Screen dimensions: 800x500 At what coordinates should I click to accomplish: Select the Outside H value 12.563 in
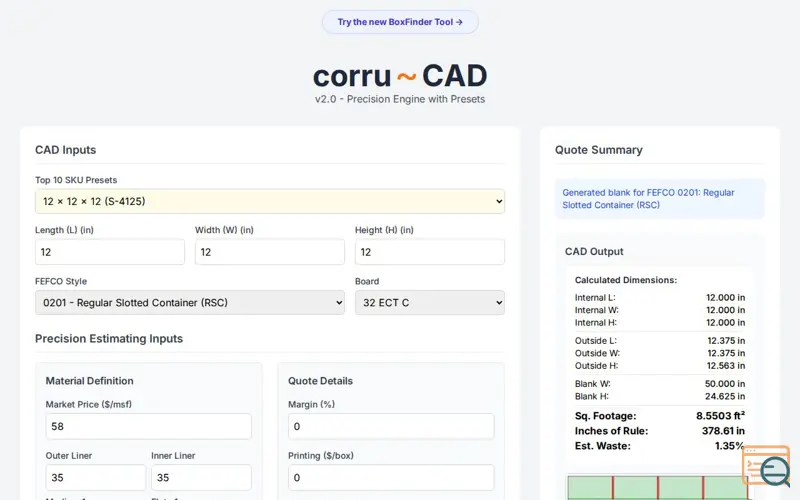pyautogui.click(x=726, y=366)
